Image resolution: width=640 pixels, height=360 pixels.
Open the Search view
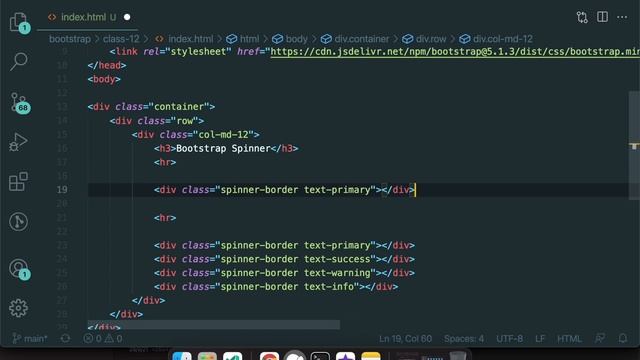(19, 62)
